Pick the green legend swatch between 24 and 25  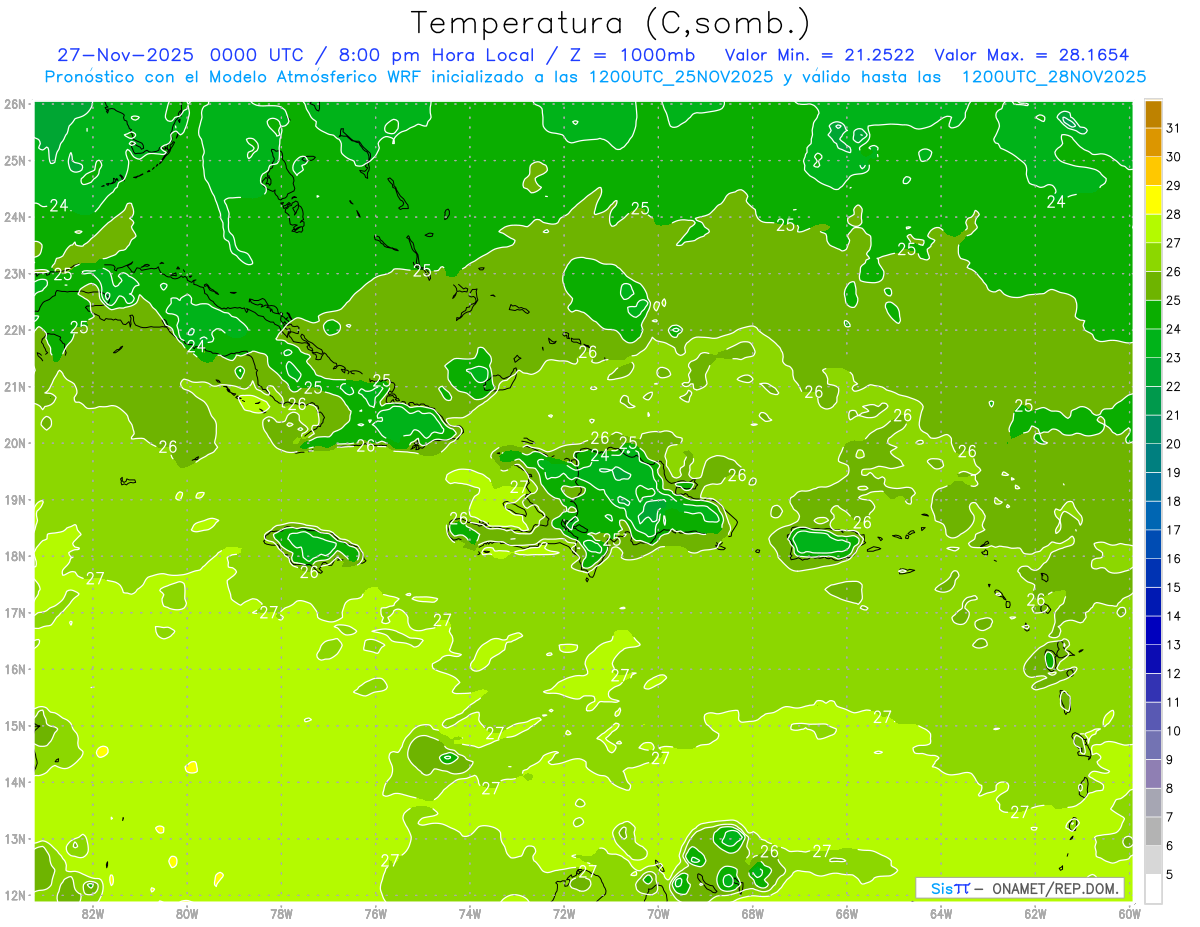[x=1153, y=314]
